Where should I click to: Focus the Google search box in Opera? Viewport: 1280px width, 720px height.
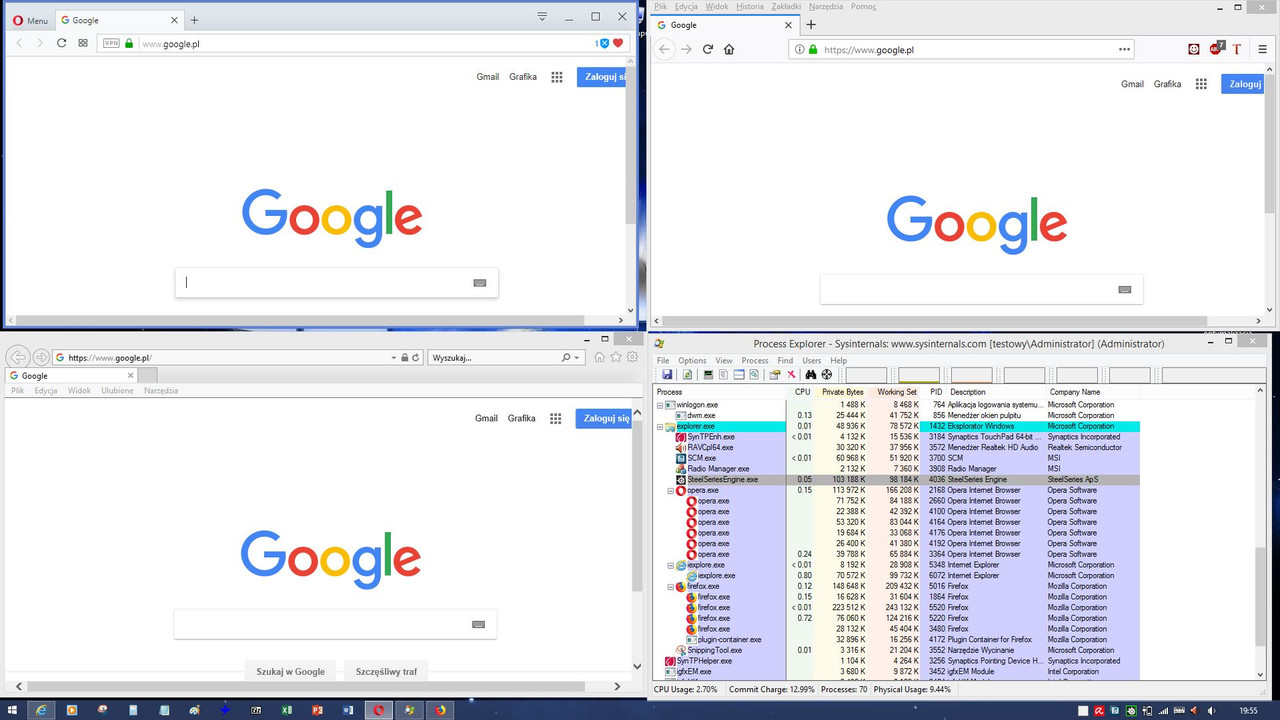pos(337,282)
